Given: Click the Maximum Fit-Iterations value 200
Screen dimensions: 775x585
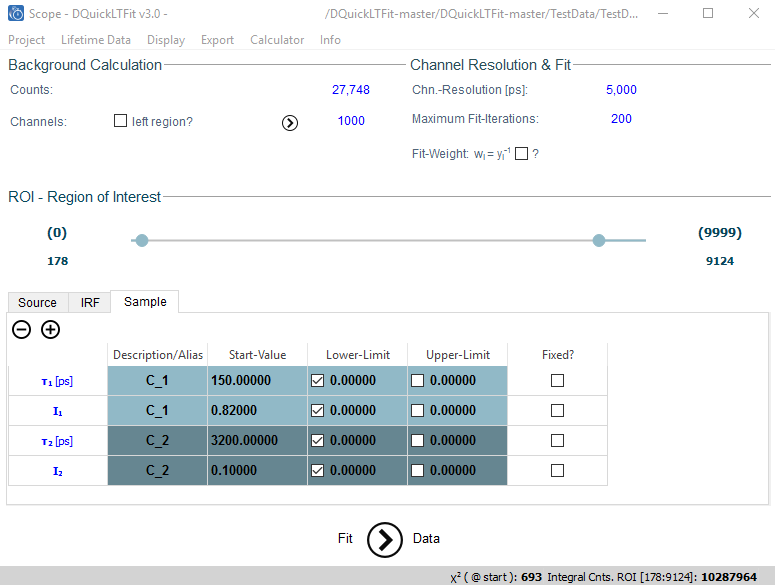Looking at the screenshot, I should coord(621,119).
